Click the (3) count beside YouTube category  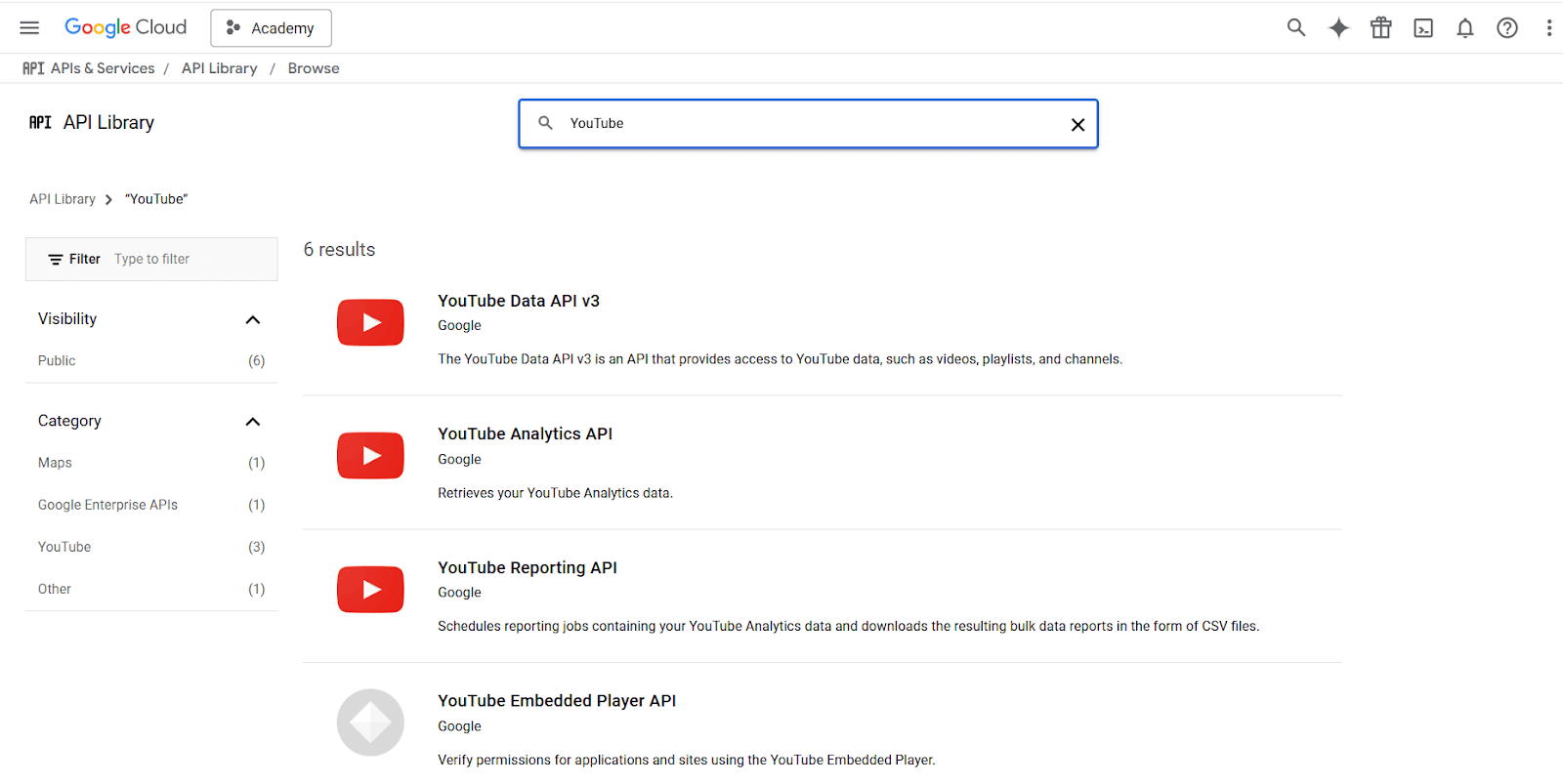256,547
